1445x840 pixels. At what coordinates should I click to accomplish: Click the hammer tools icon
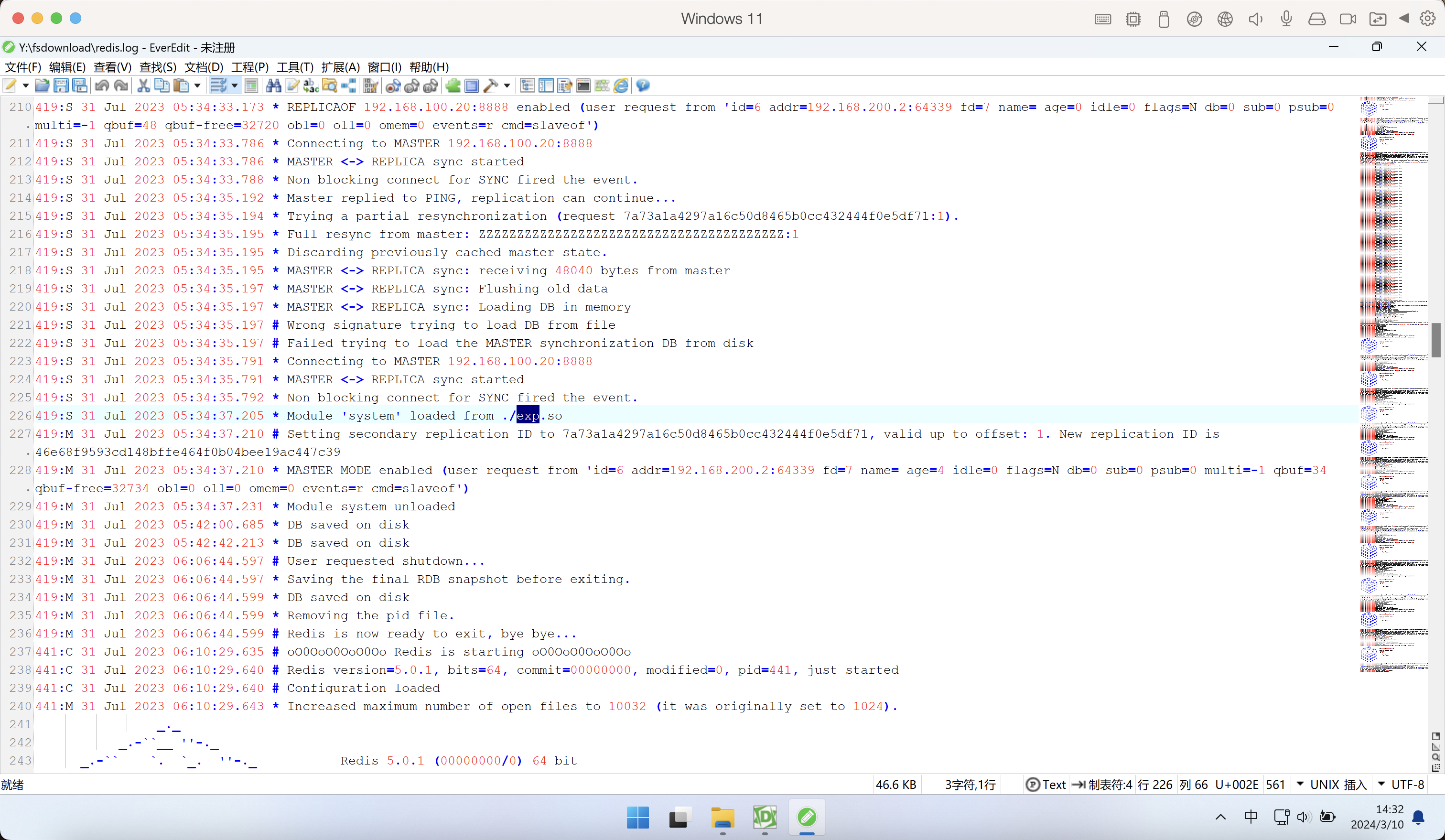(491, 86)
